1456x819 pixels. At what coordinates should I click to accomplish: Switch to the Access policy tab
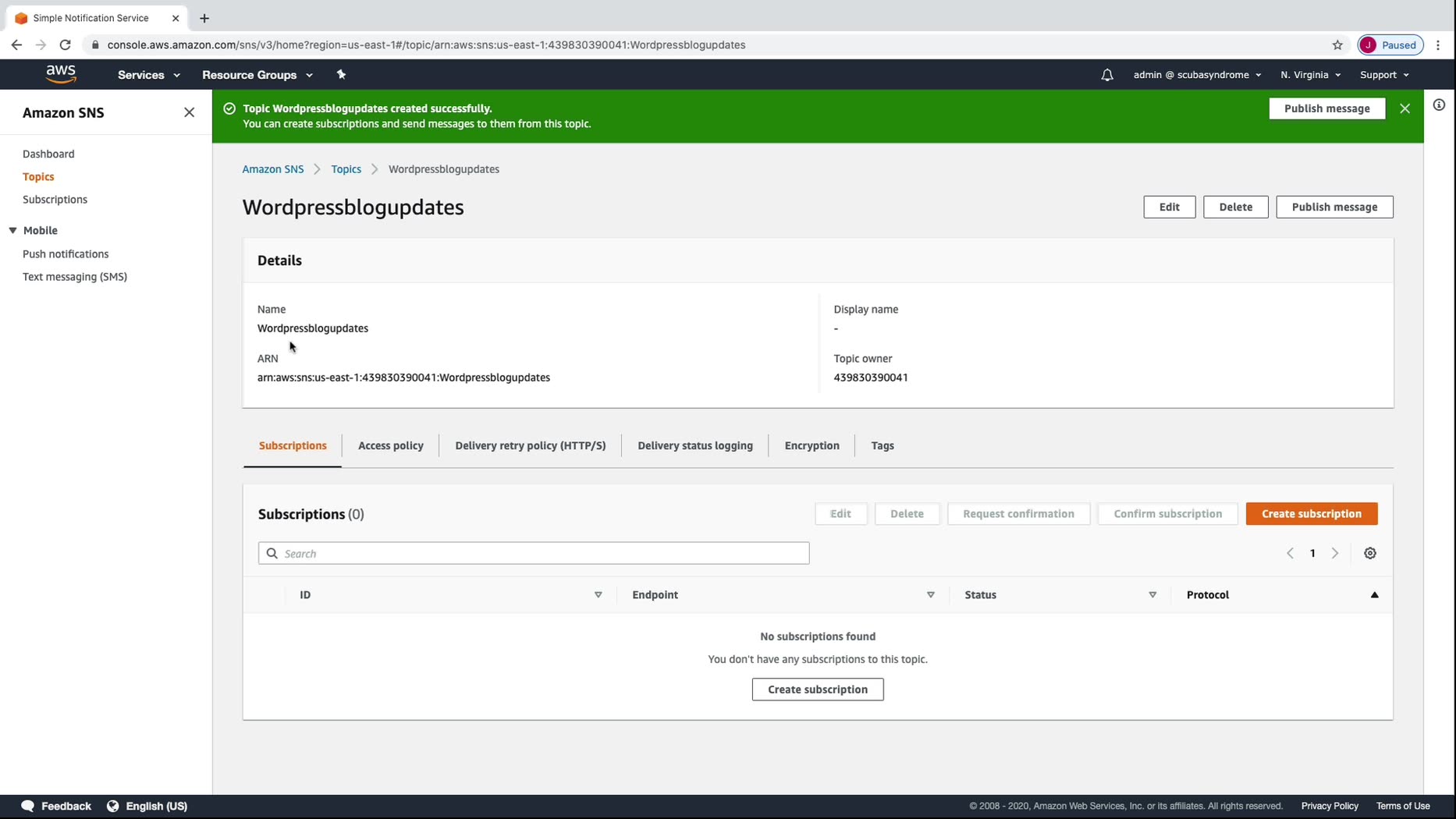(391, 446)
